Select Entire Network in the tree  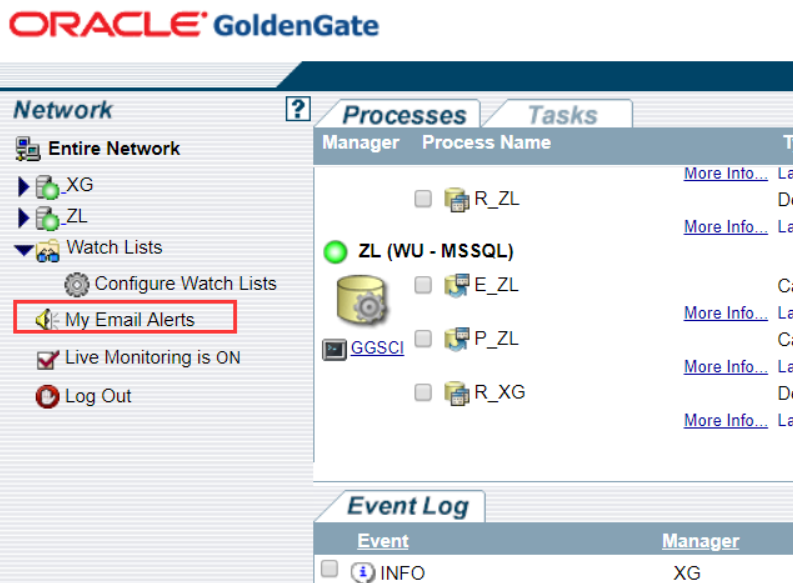pos(114,149)
